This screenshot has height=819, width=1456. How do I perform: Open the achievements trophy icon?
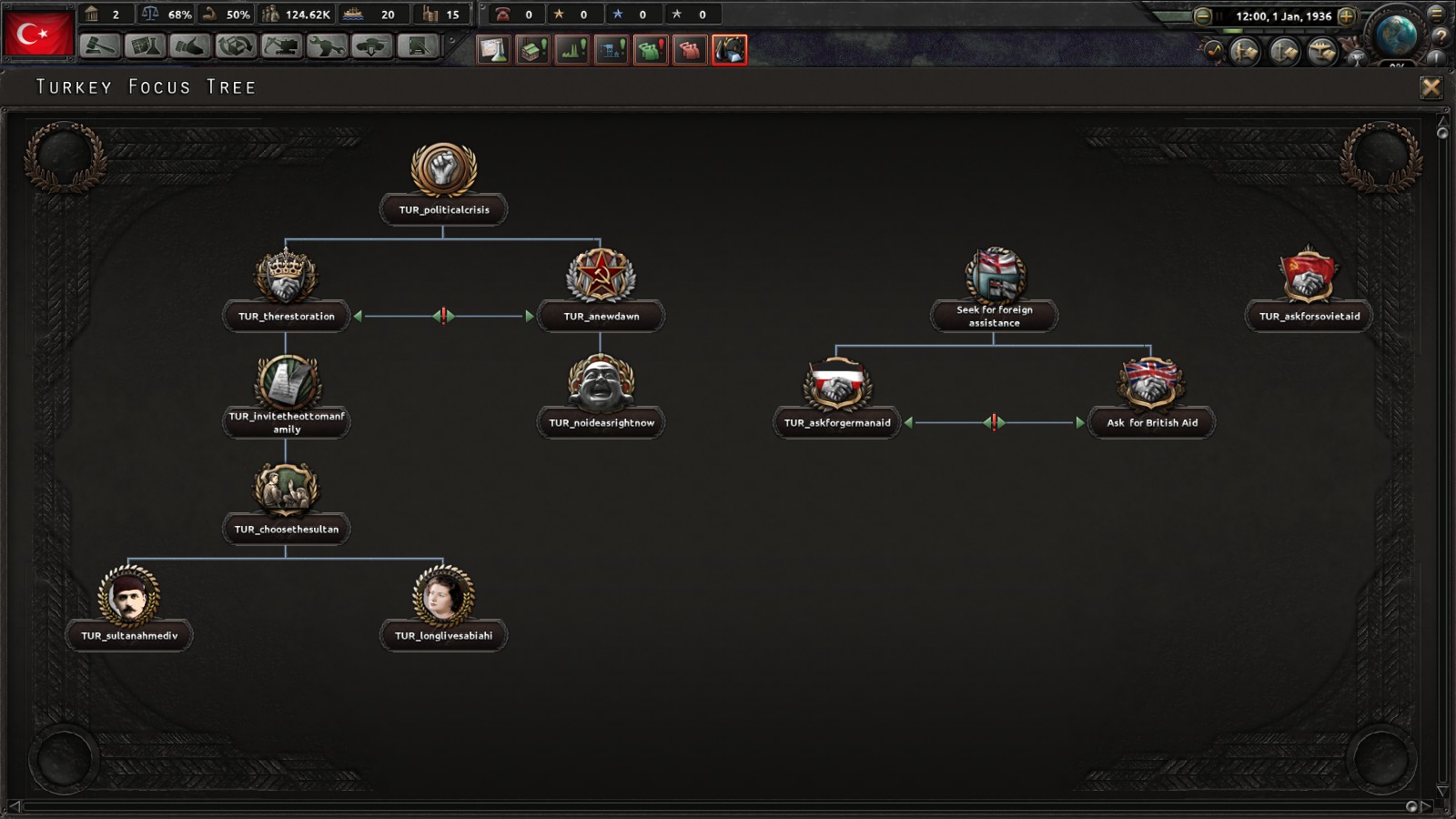1359,56
